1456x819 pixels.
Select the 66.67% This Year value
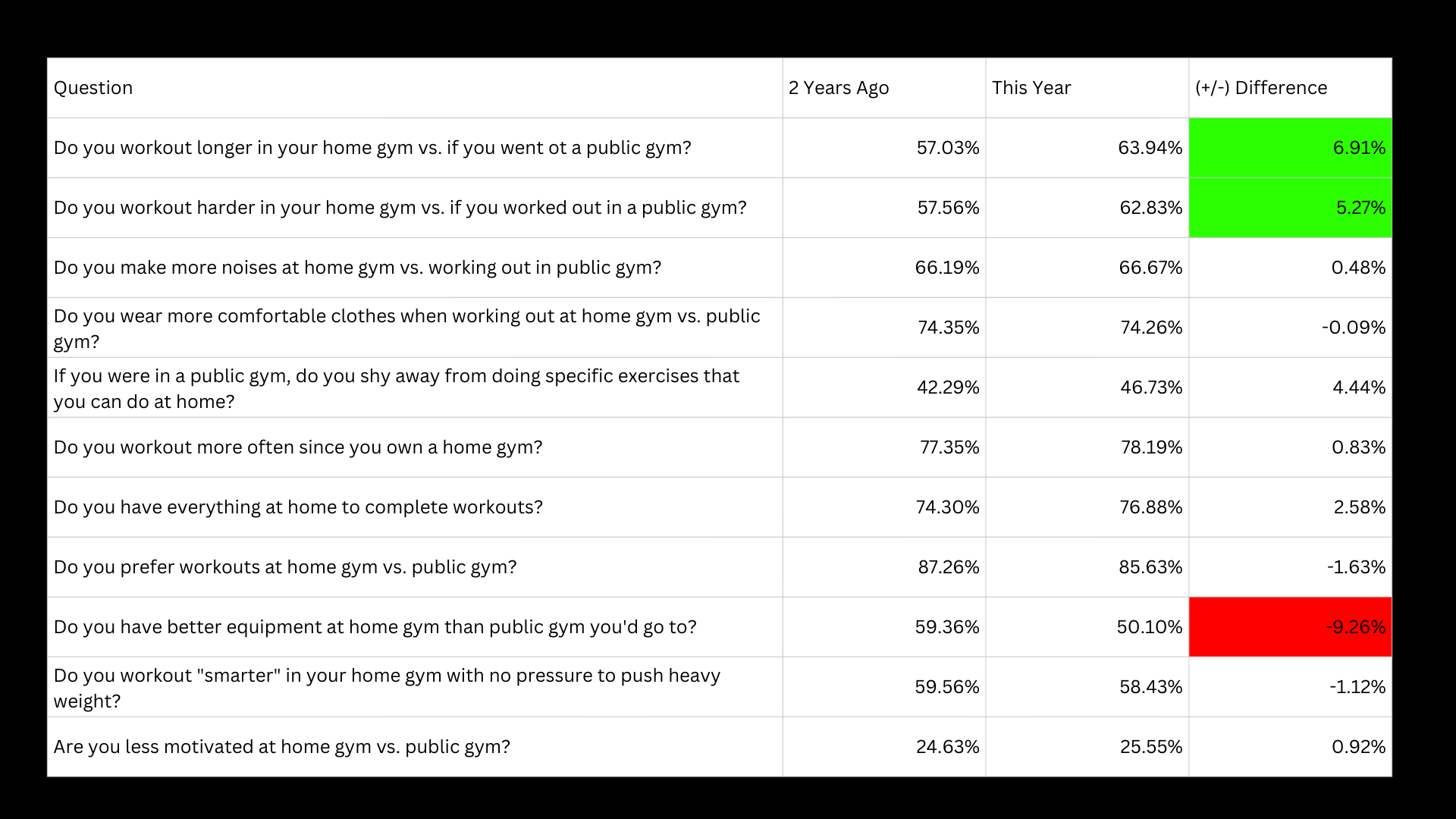pyautogui.click(x=1150, y=268)
